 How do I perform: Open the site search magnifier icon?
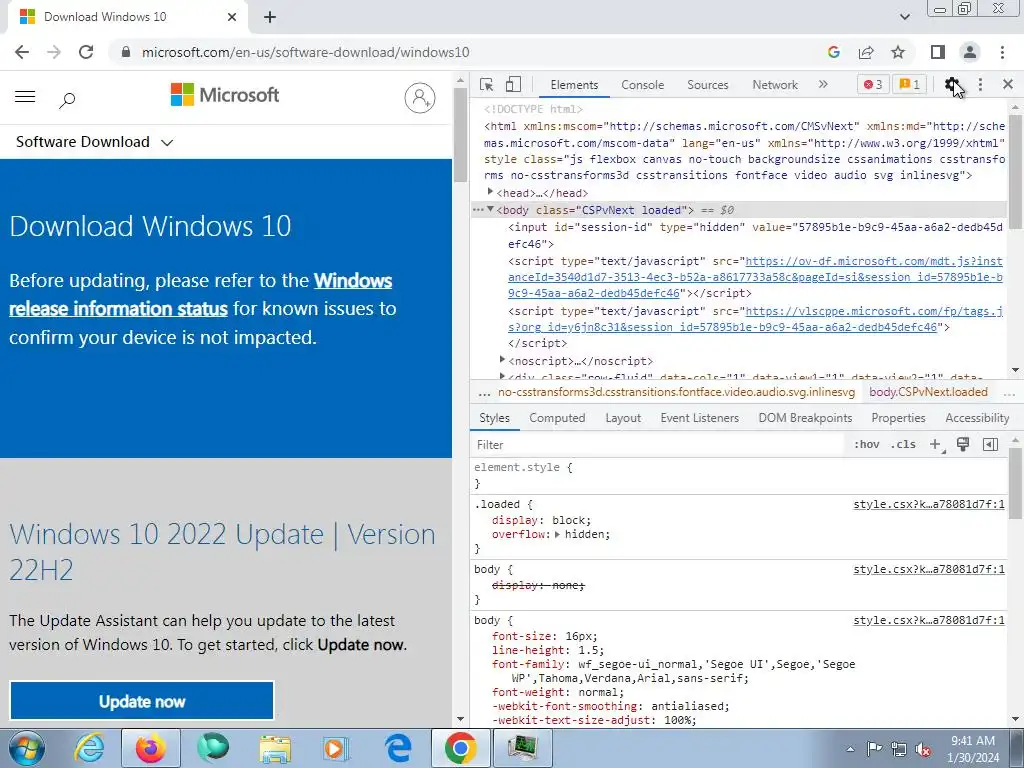pyautogui.click(x=67, y=100)
